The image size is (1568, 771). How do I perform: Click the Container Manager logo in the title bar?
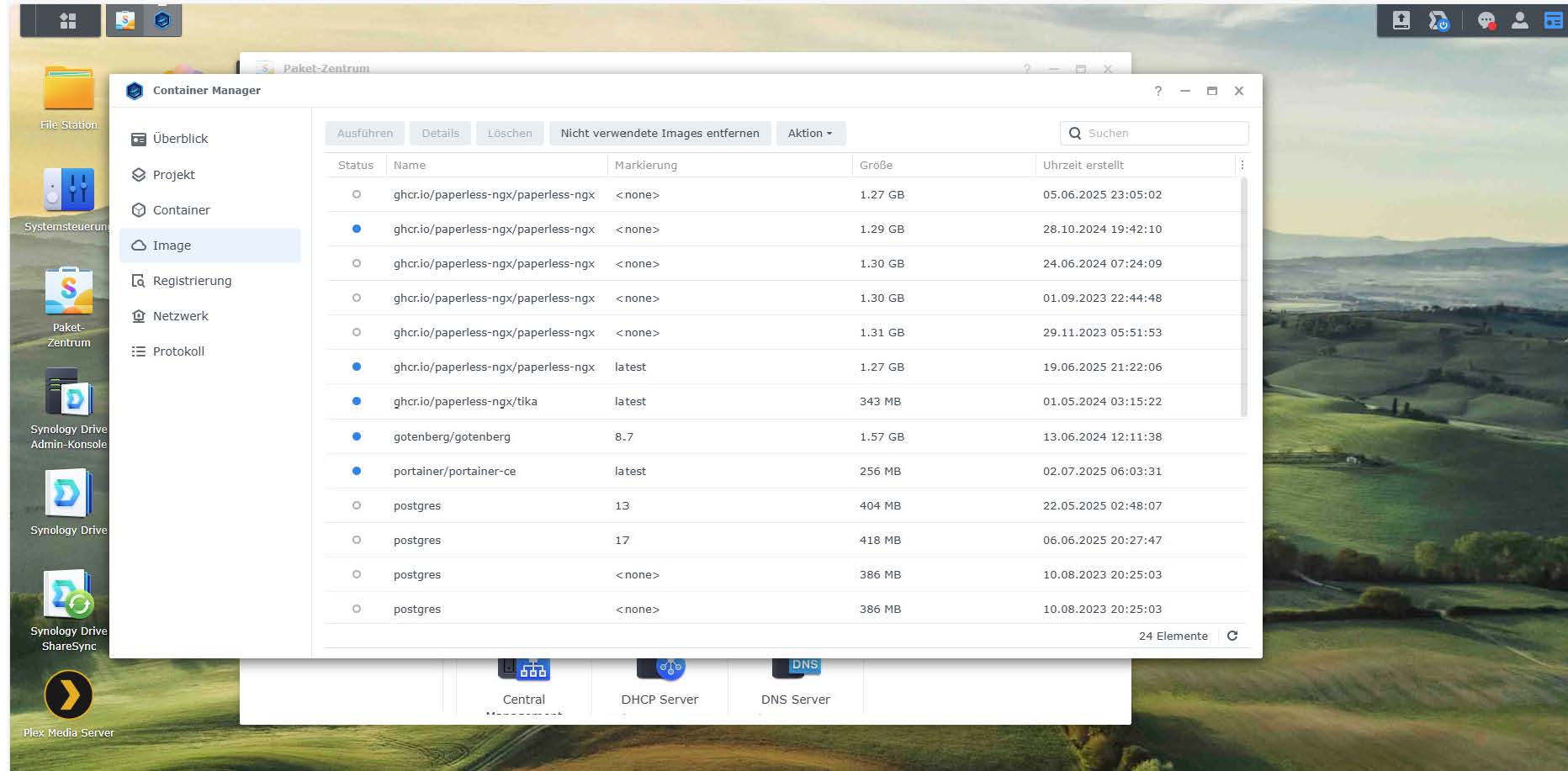(135, 91)
